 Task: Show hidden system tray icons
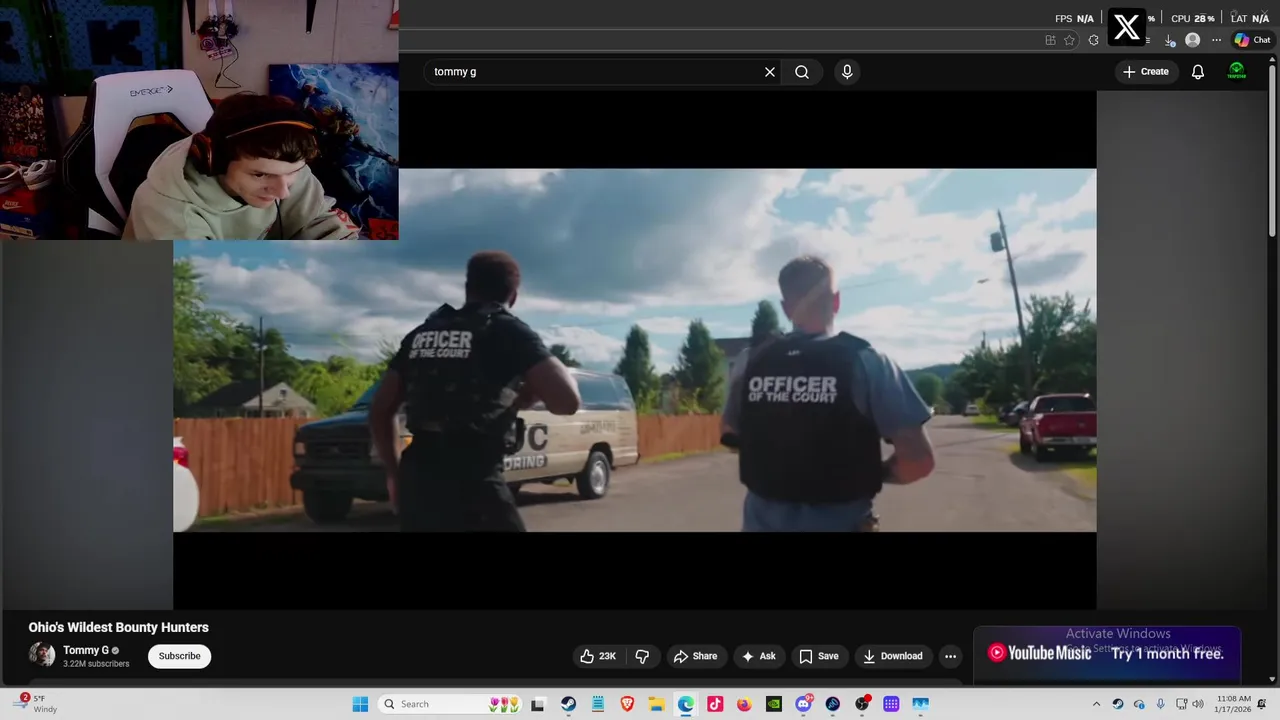[x=1096, y=704]
